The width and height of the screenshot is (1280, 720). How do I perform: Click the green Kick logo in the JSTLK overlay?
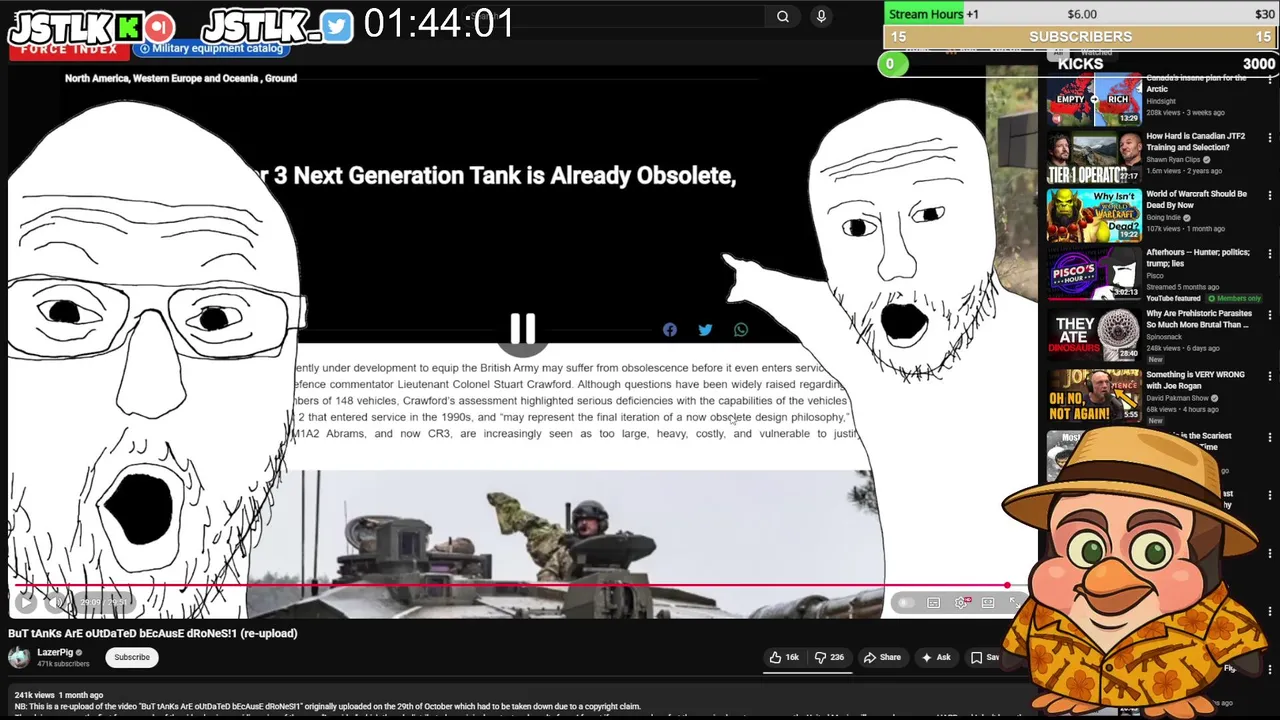127,27
